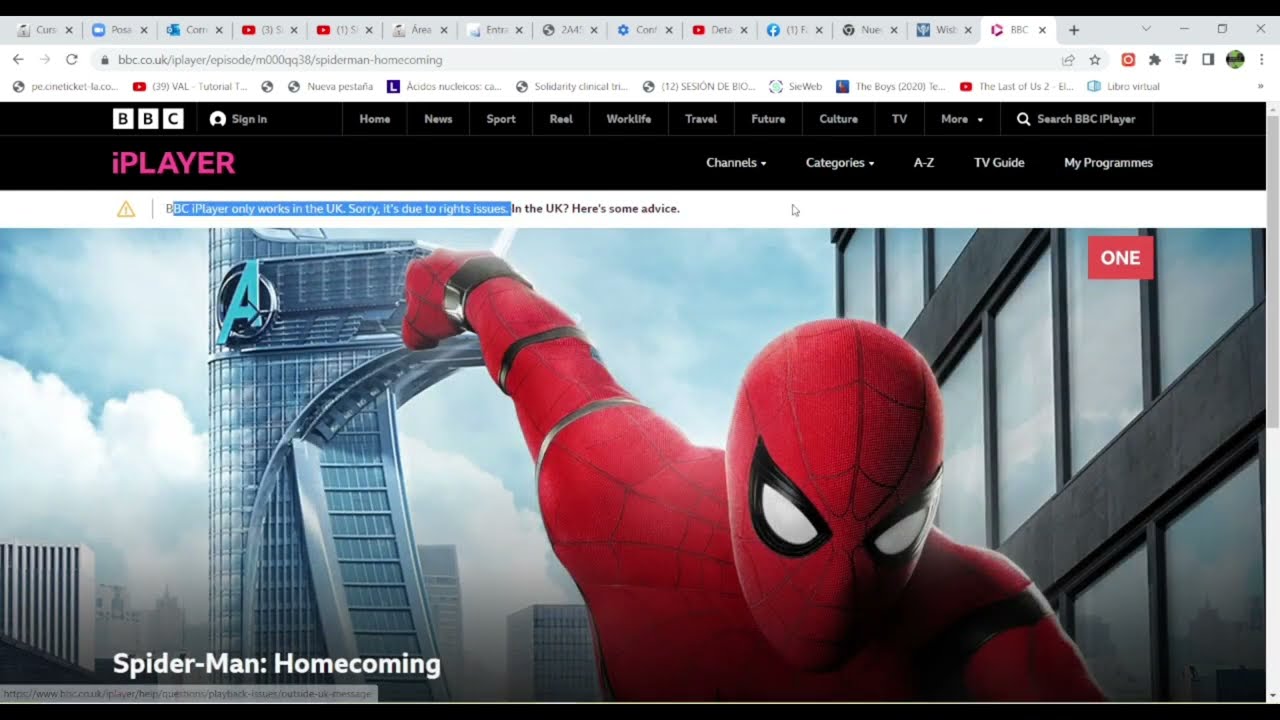Open the tab search chevron in title bar
Viewport: 1280px width, 720px height.
pyautogui.click(x=1146, y=29)
